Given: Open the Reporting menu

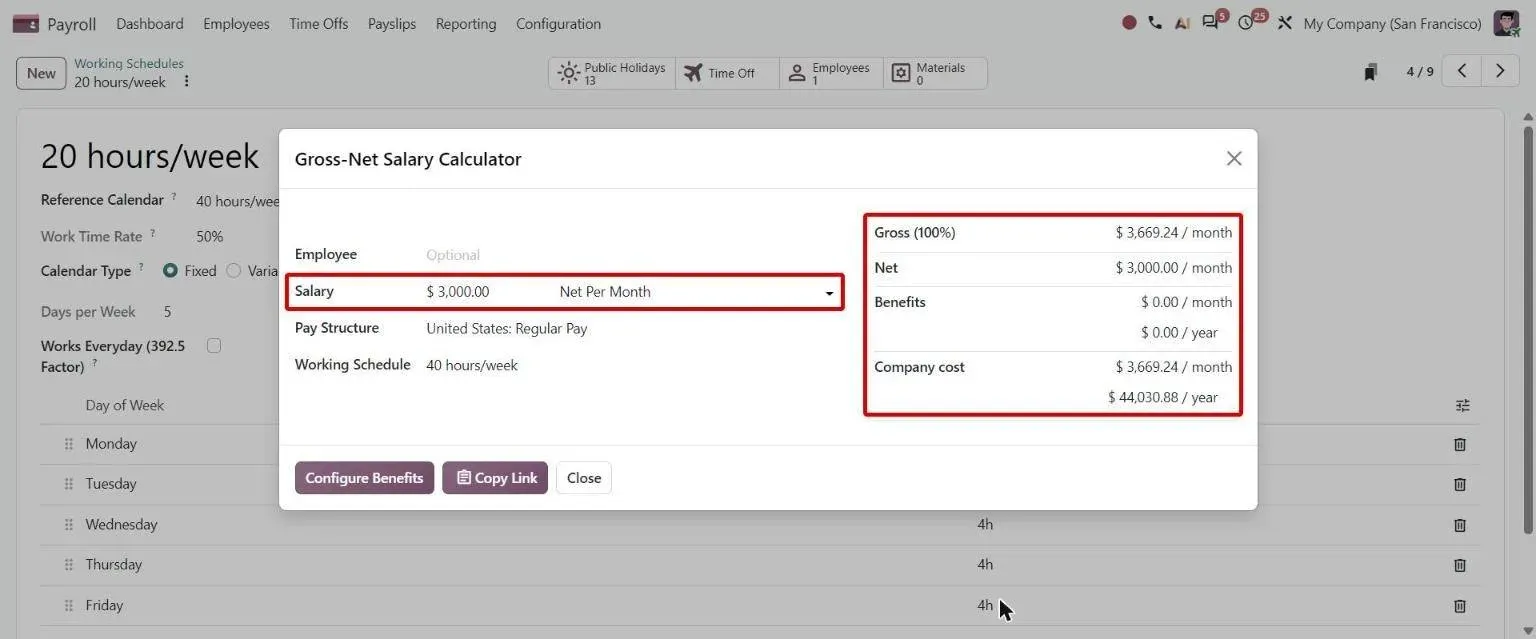Looking at the screenshot, I should pyautogui.click(x=466, y=23).
